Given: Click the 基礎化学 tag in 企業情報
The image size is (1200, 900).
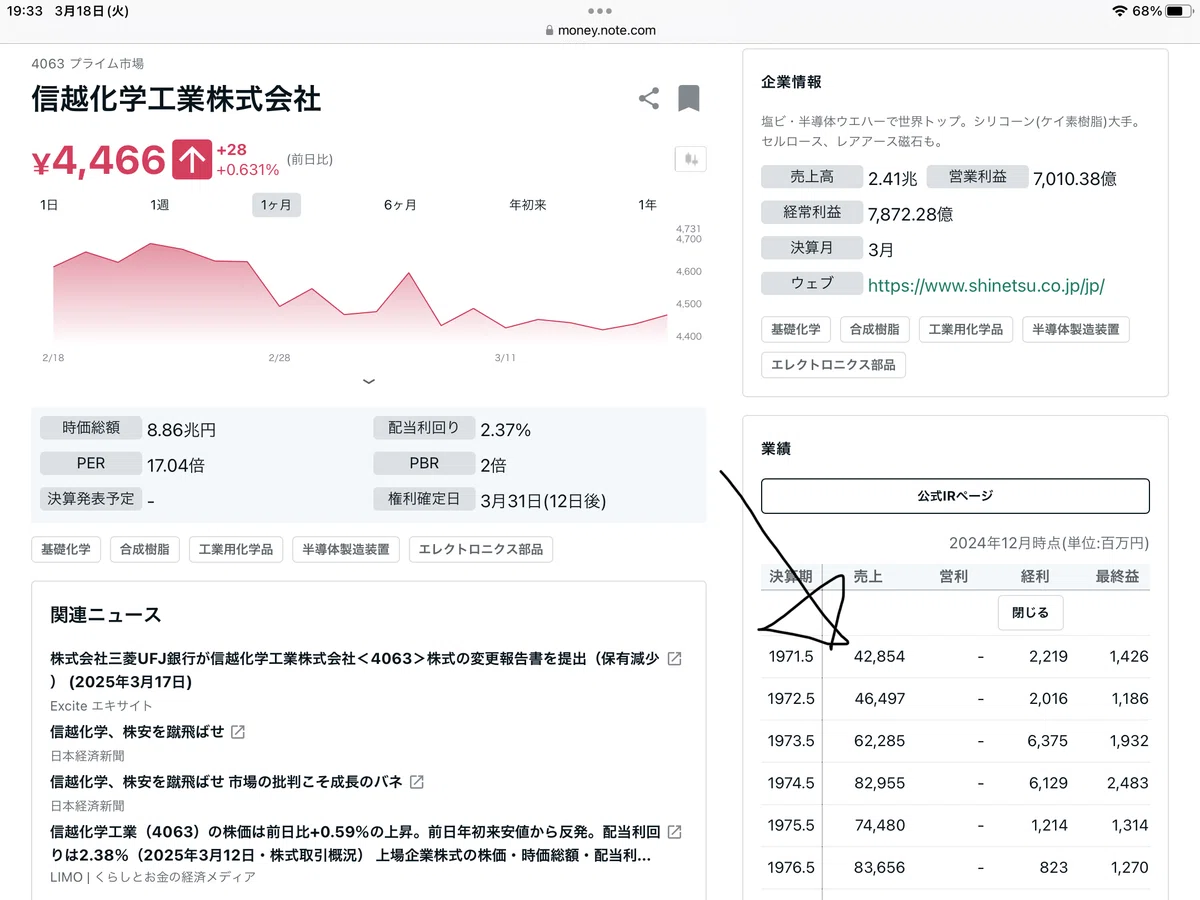Looking at the screenshot, I should coord(796,329).
